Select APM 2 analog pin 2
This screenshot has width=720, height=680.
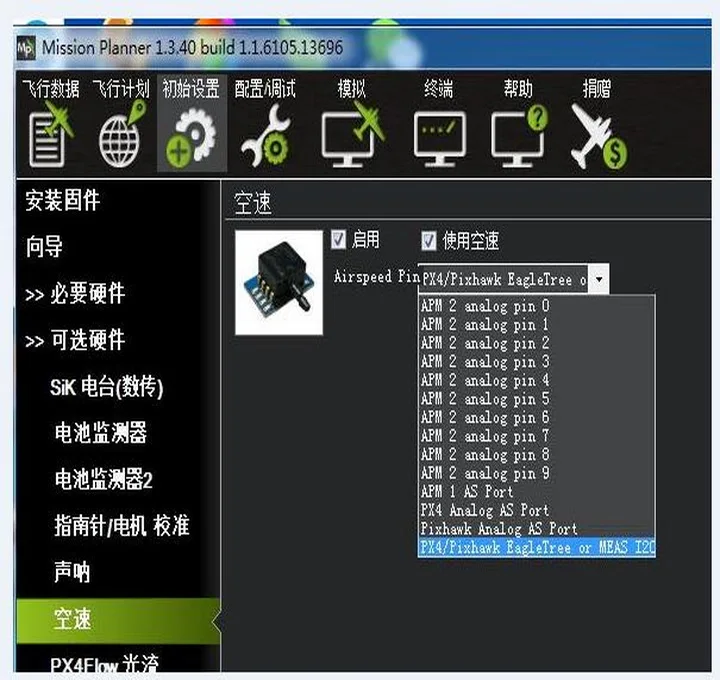point(536,343)
